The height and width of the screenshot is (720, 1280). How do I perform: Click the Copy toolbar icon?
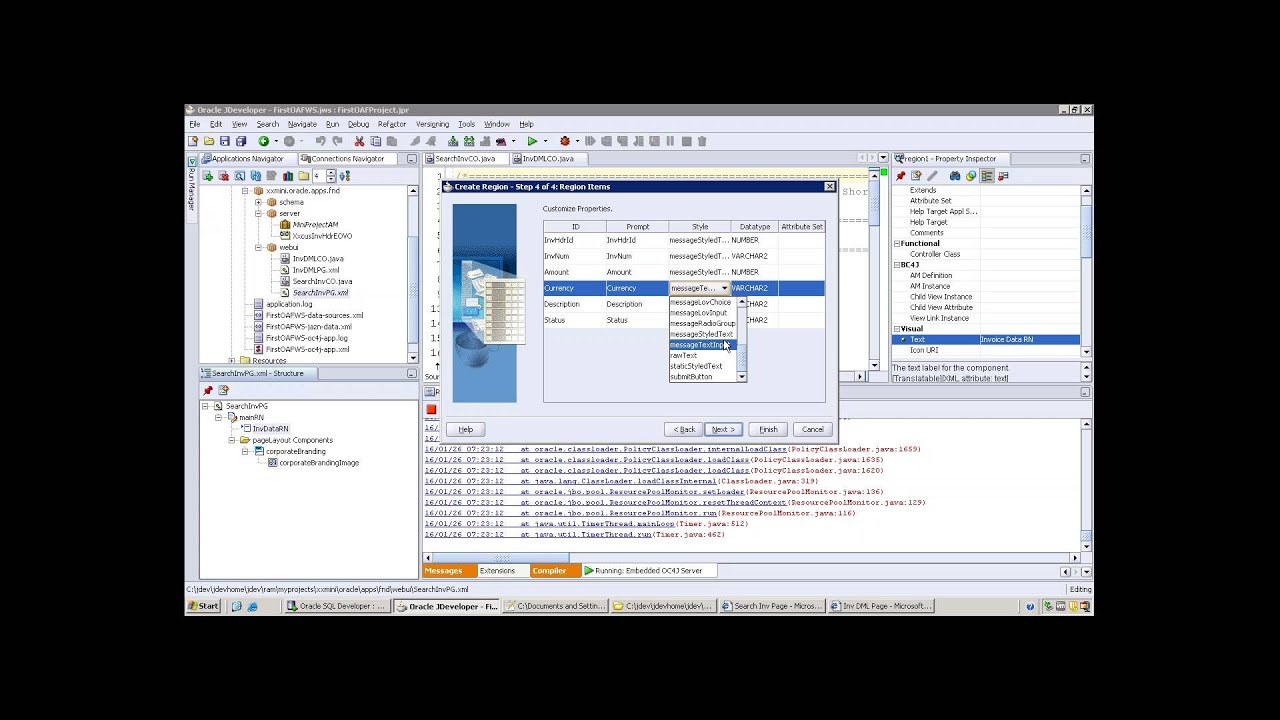point(376,141)
